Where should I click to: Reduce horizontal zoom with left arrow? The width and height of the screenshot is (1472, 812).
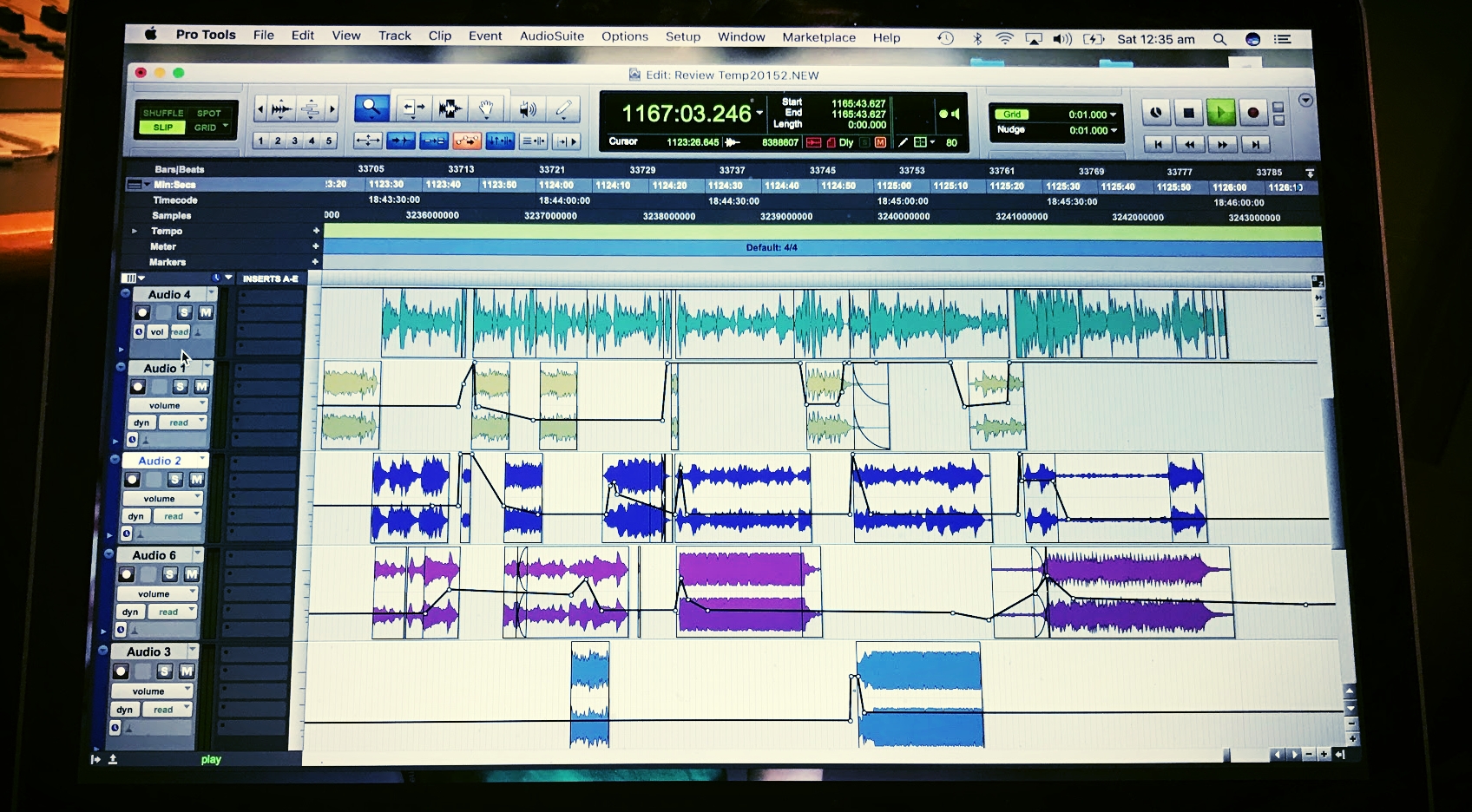[260, 109]
